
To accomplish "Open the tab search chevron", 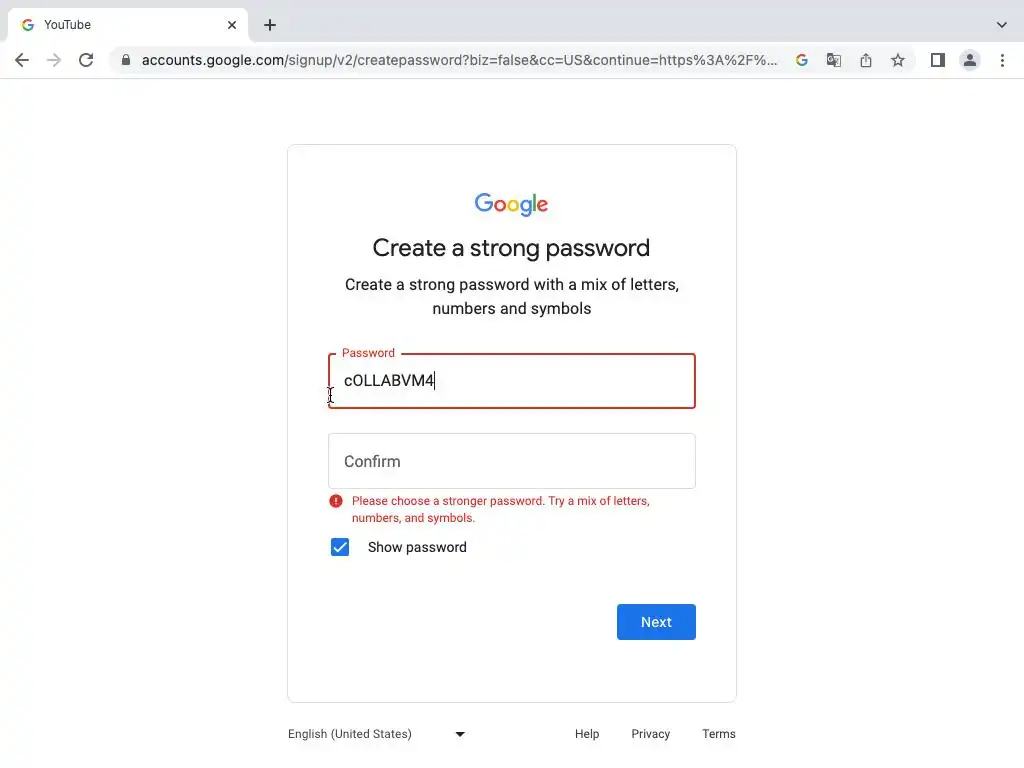I will 1002,24.
